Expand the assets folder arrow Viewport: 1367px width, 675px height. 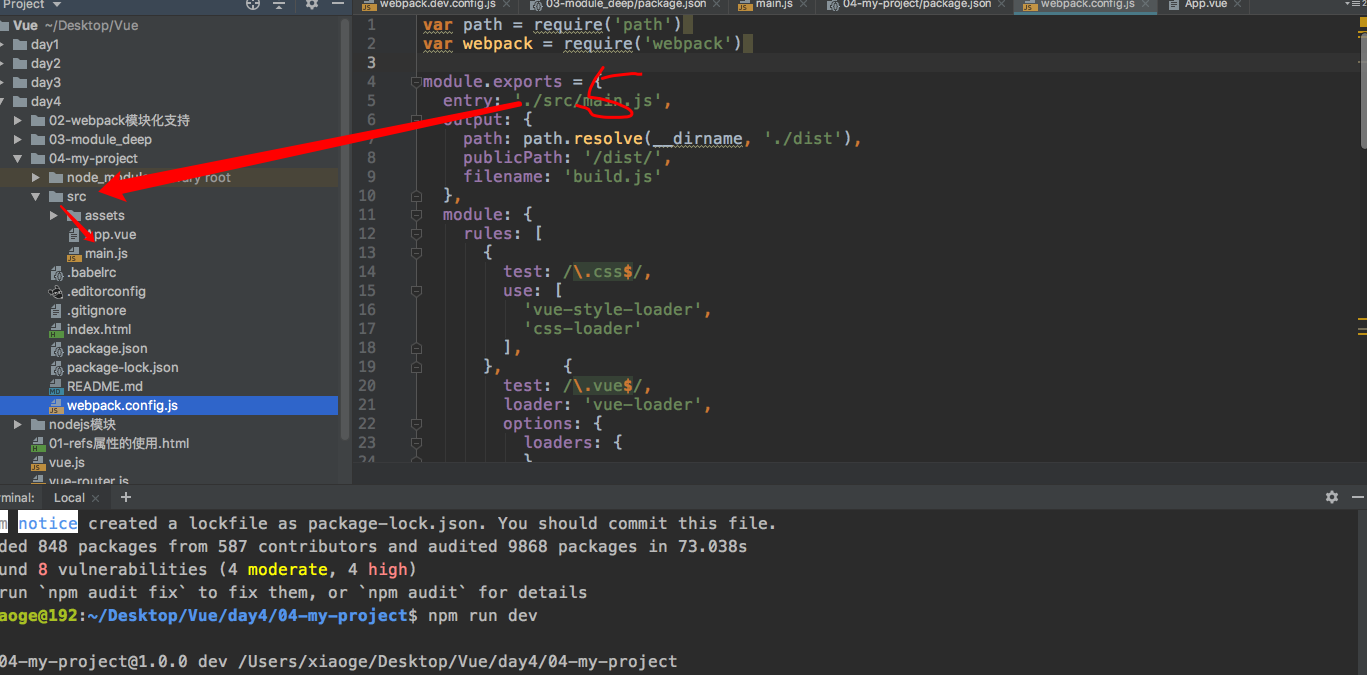tap(54, 216)
